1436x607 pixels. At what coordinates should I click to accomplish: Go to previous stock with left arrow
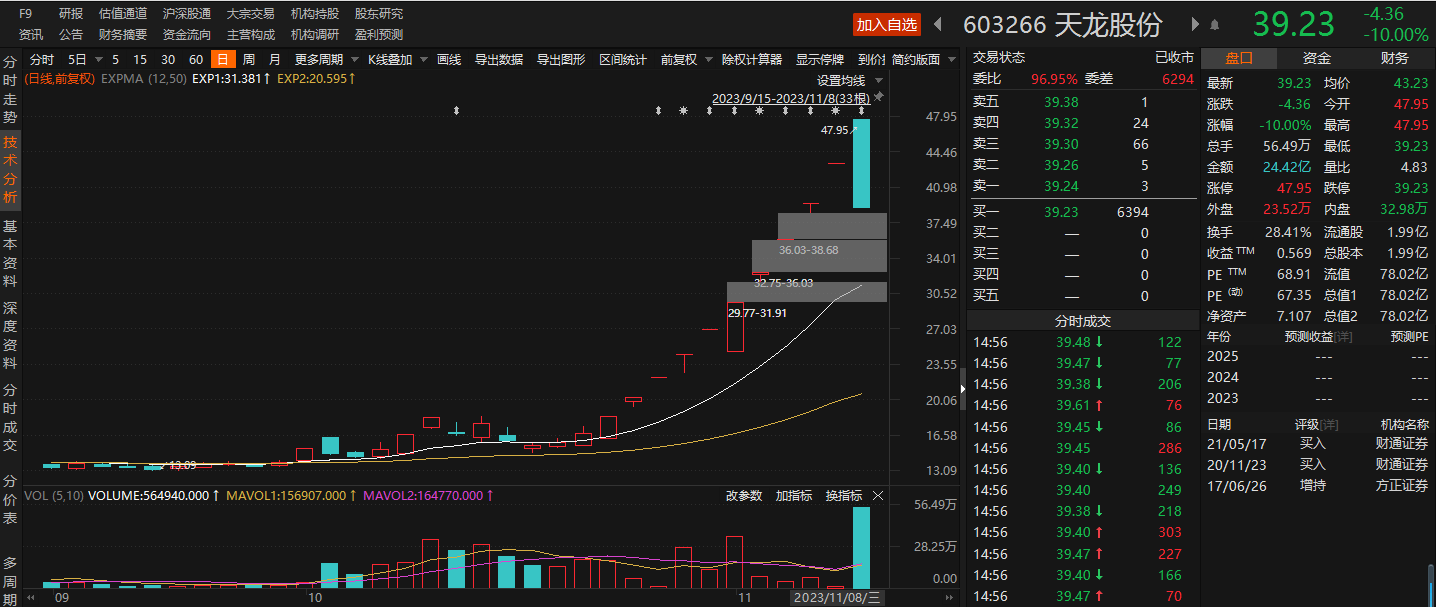tap(938, 24)
